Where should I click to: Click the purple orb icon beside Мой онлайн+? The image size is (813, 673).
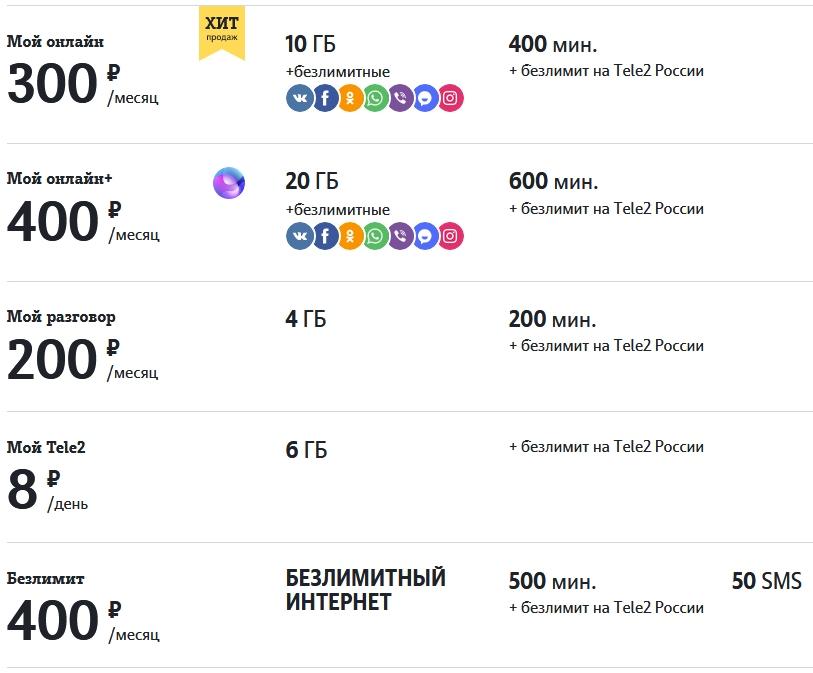(x=229, y=183)
